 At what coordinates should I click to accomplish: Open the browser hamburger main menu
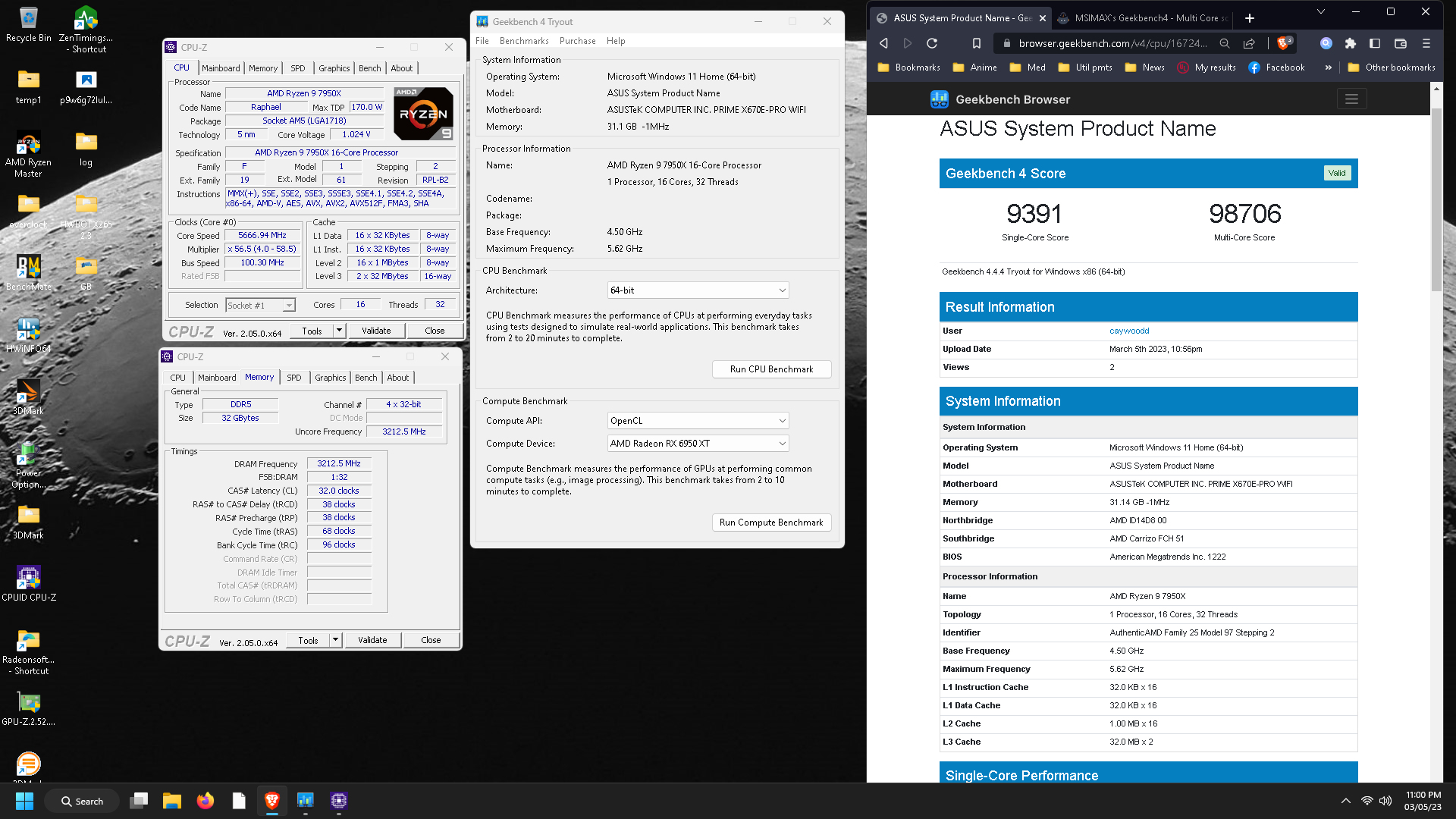click(1426, 43)
